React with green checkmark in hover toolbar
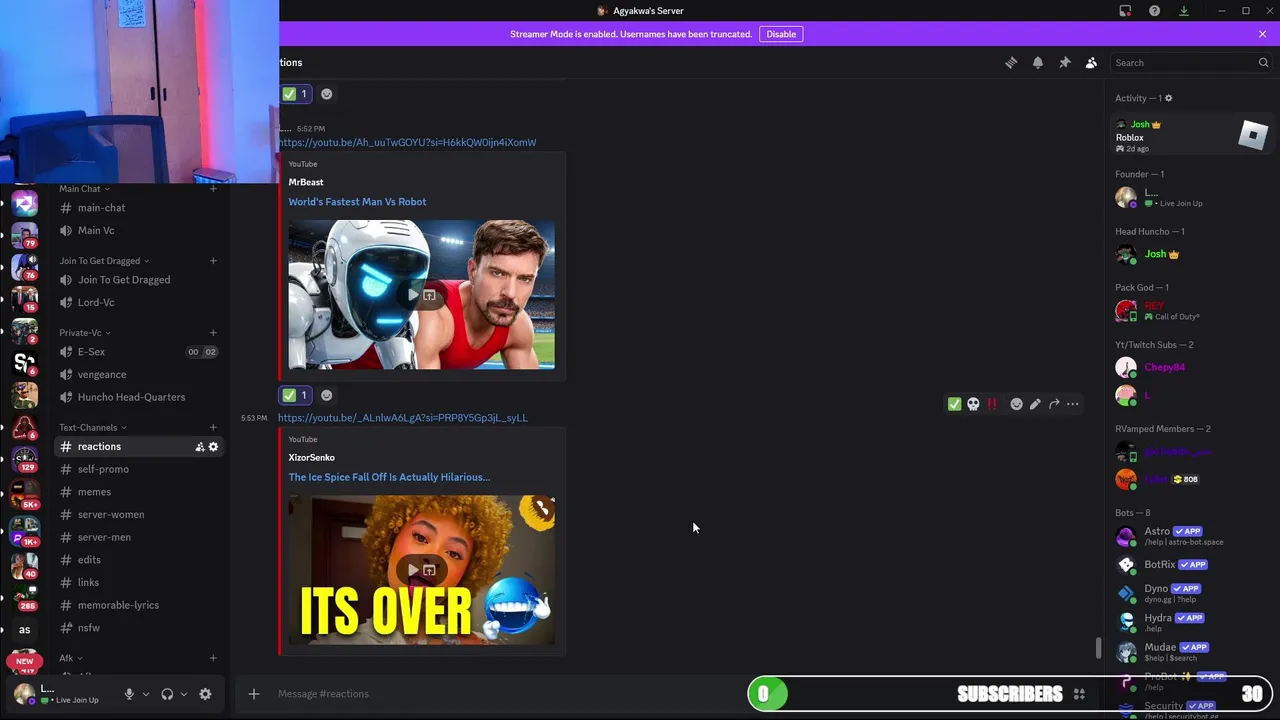 click(954, 404)
